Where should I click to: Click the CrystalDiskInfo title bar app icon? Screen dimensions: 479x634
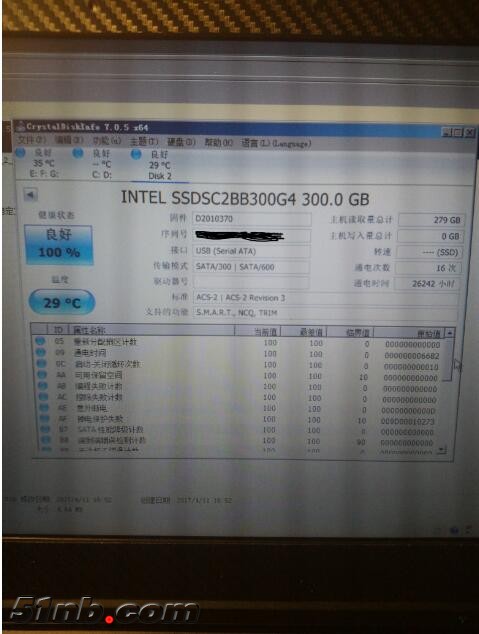pos(21,126)
